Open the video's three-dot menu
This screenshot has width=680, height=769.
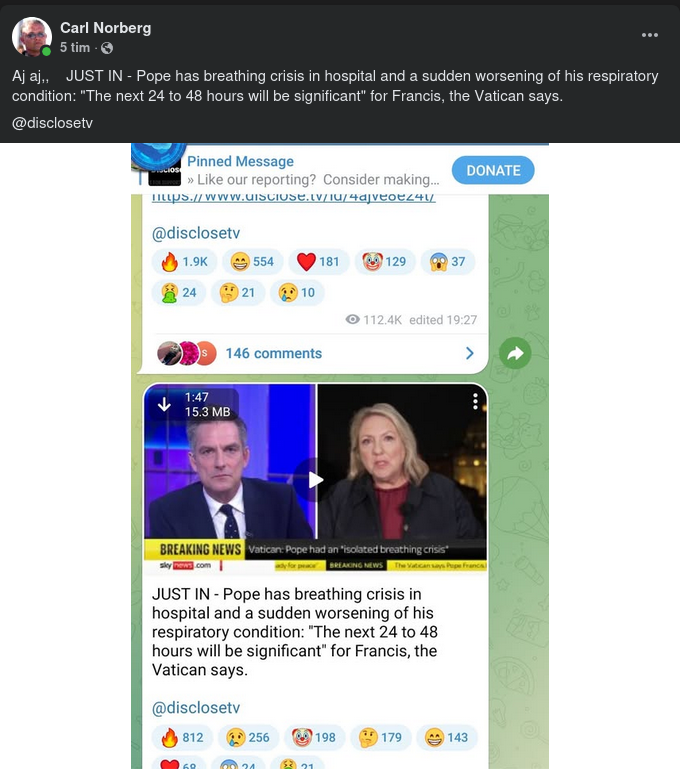(x=475, y=401)
